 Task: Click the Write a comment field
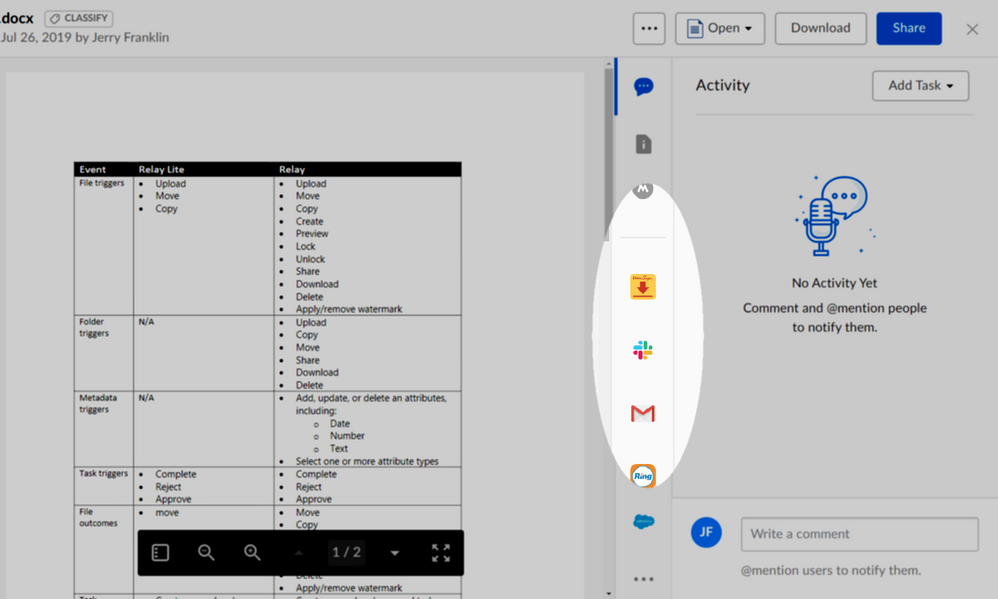[x=859, y=534]
